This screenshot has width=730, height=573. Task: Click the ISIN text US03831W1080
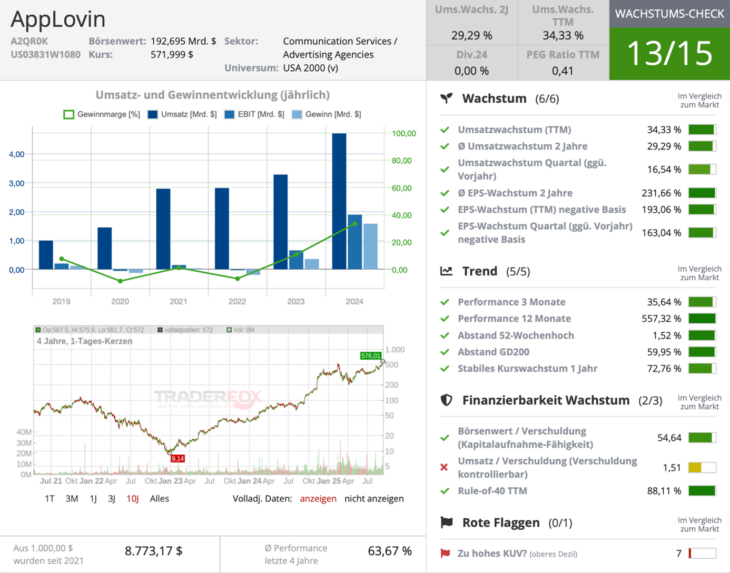[46, 54]
